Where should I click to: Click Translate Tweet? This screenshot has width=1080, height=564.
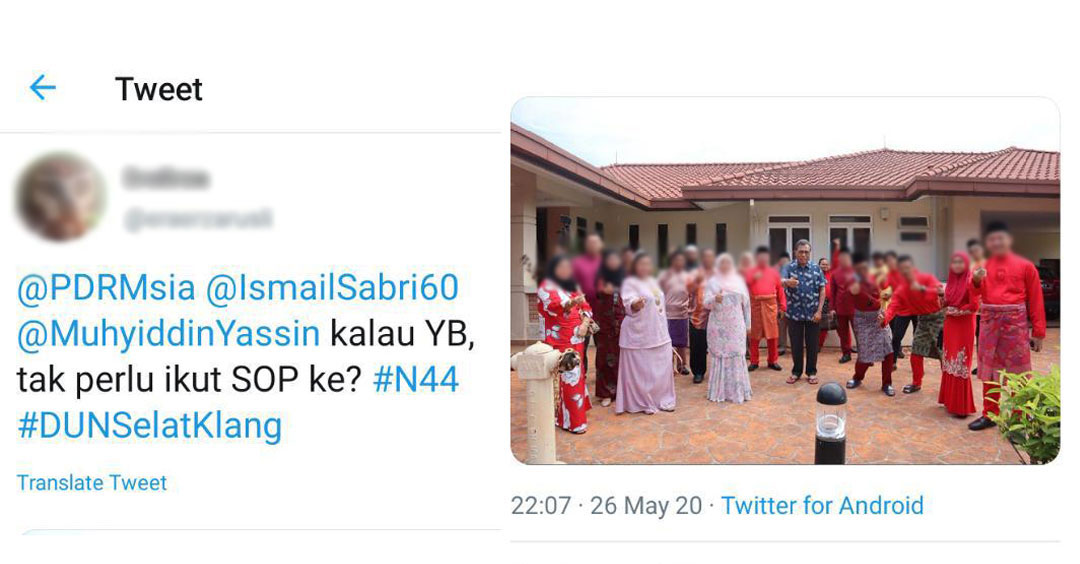click(92, 483)
